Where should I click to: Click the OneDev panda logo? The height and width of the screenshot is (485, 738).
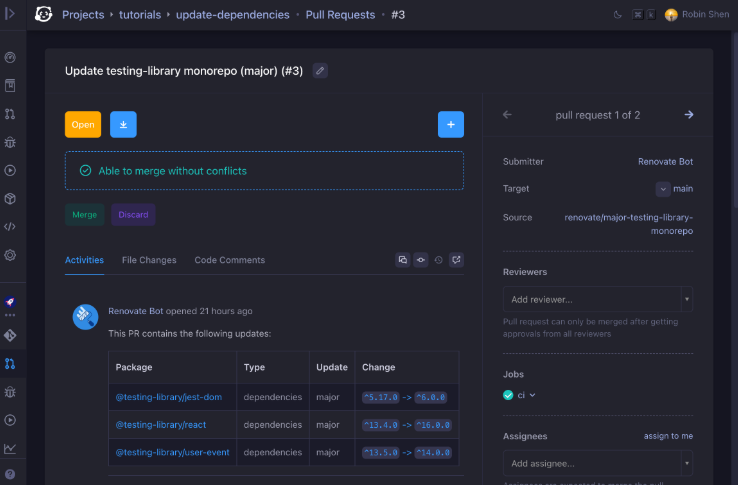coord(43,14)
